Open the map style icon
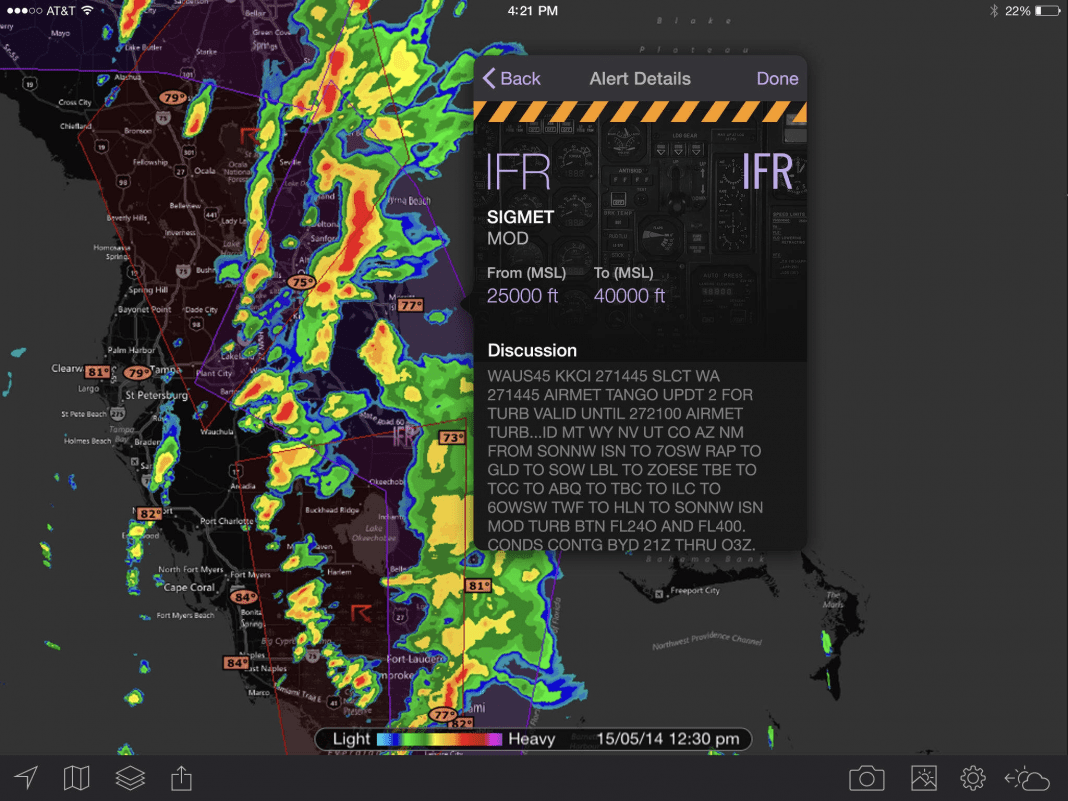 [76, 777]
